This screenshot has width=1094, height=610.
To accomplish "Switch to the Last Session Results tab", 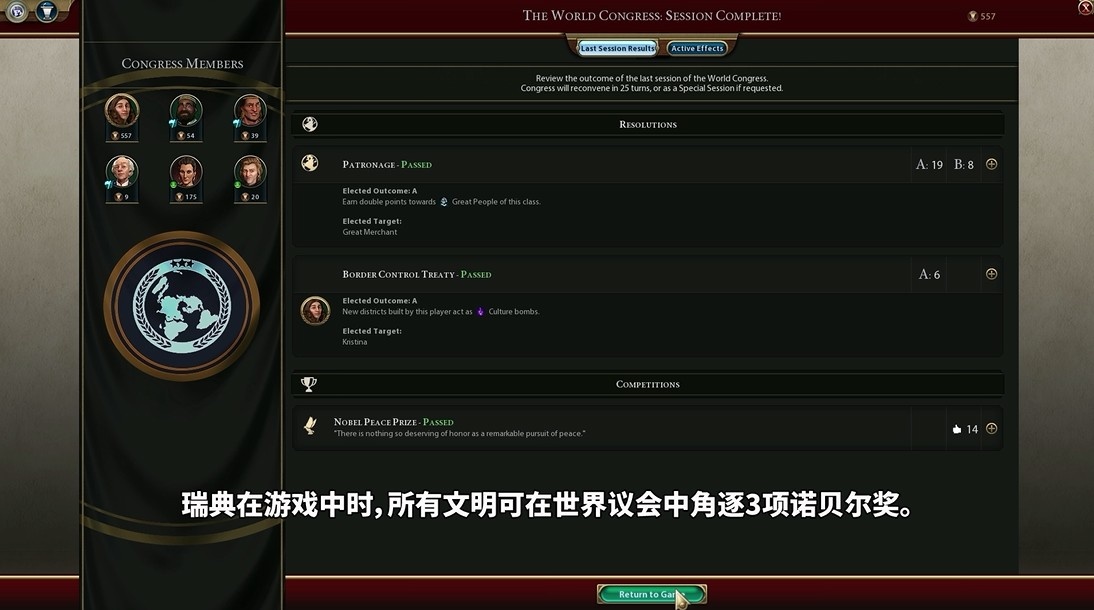I will coord(617,48).
